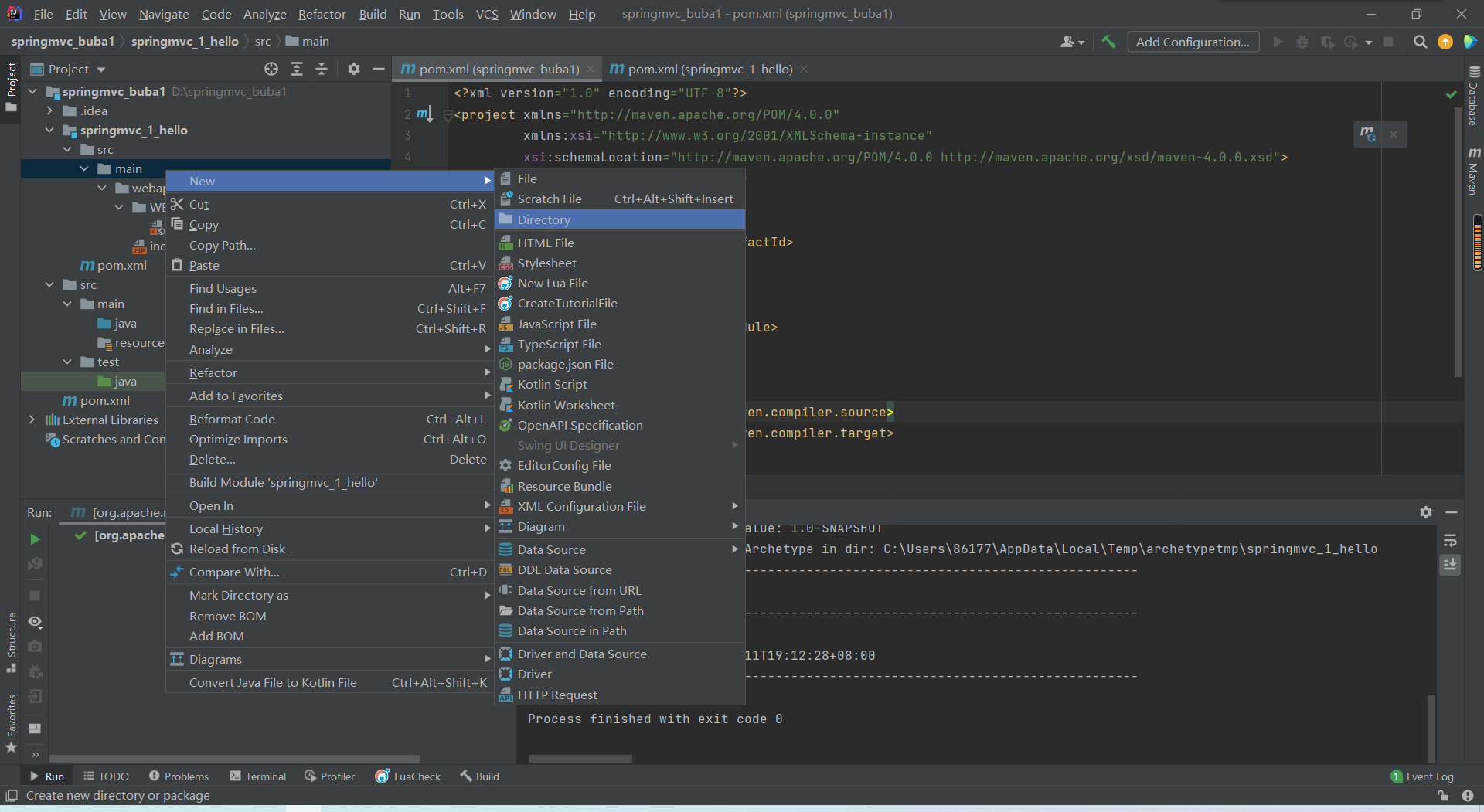This screenshot has width=1484, height=812.
Task: Open the Maven panel on the right sidebar
Action: tap(1475, 166)
